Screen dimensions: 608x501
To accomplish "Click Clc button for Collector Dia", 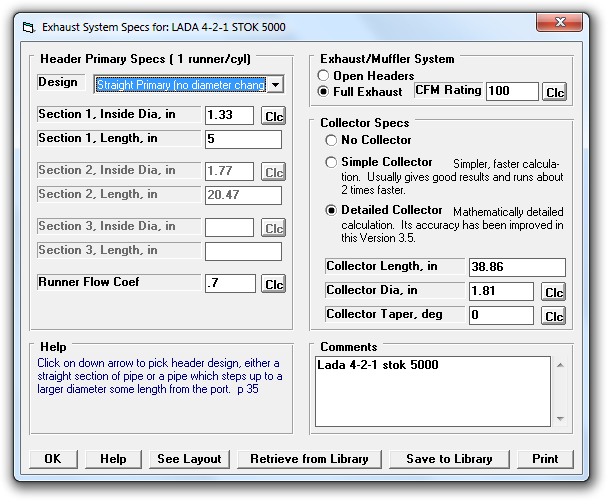I will [x=554, y=292].
